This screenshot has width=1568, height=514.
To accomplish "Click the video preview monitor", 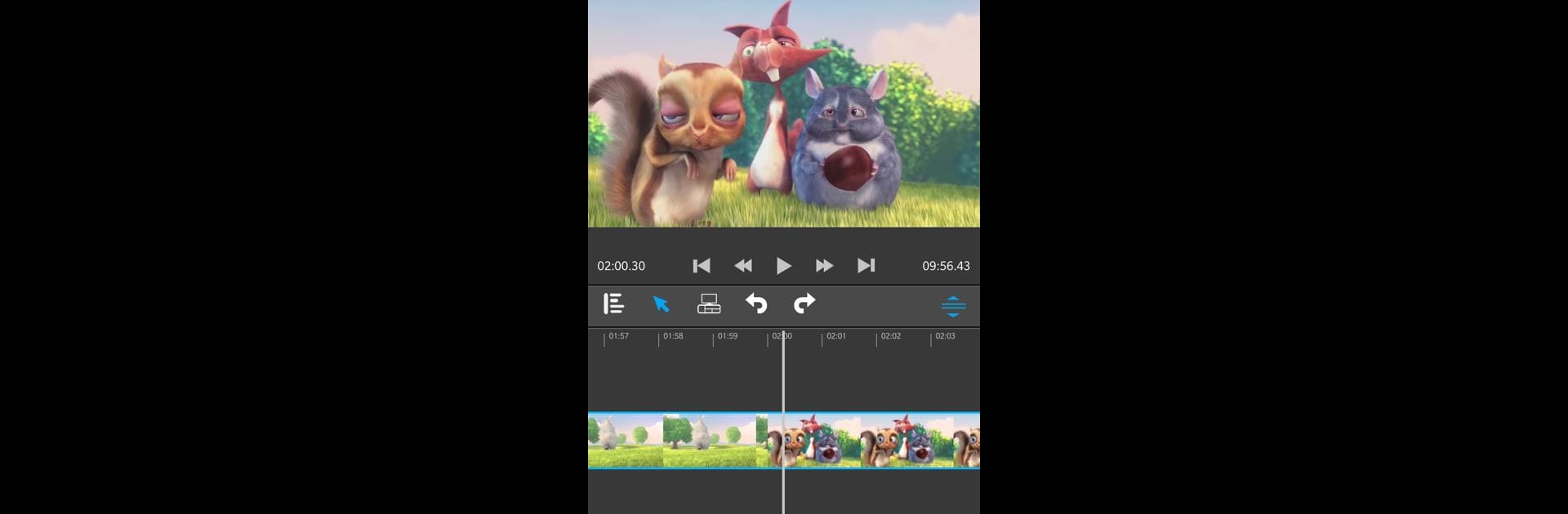I will click(x=784, y=113).
